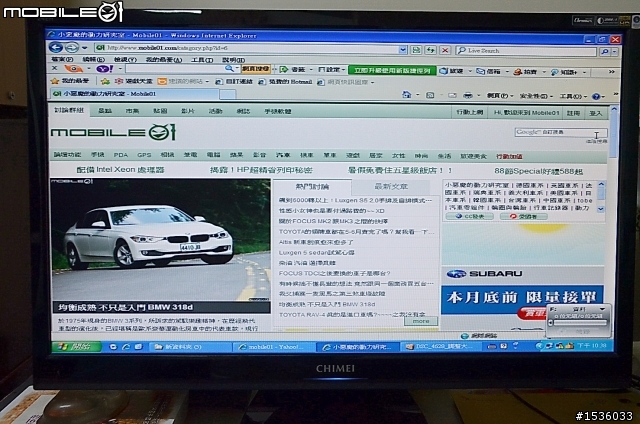
Task: Switch to the 熱門討論 tab
Action: pyautogui.click(x=312, y=187)
